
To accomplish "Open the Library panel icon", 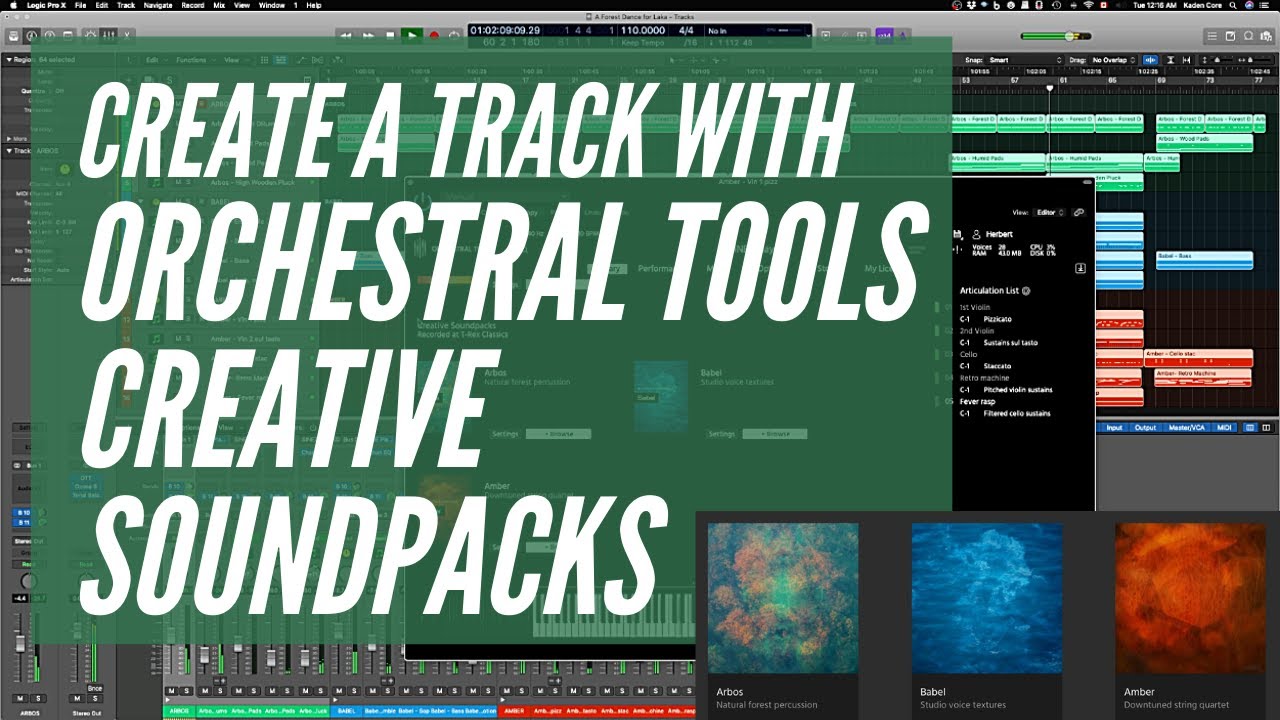I will pyautogui.click(x=16, y=36).
